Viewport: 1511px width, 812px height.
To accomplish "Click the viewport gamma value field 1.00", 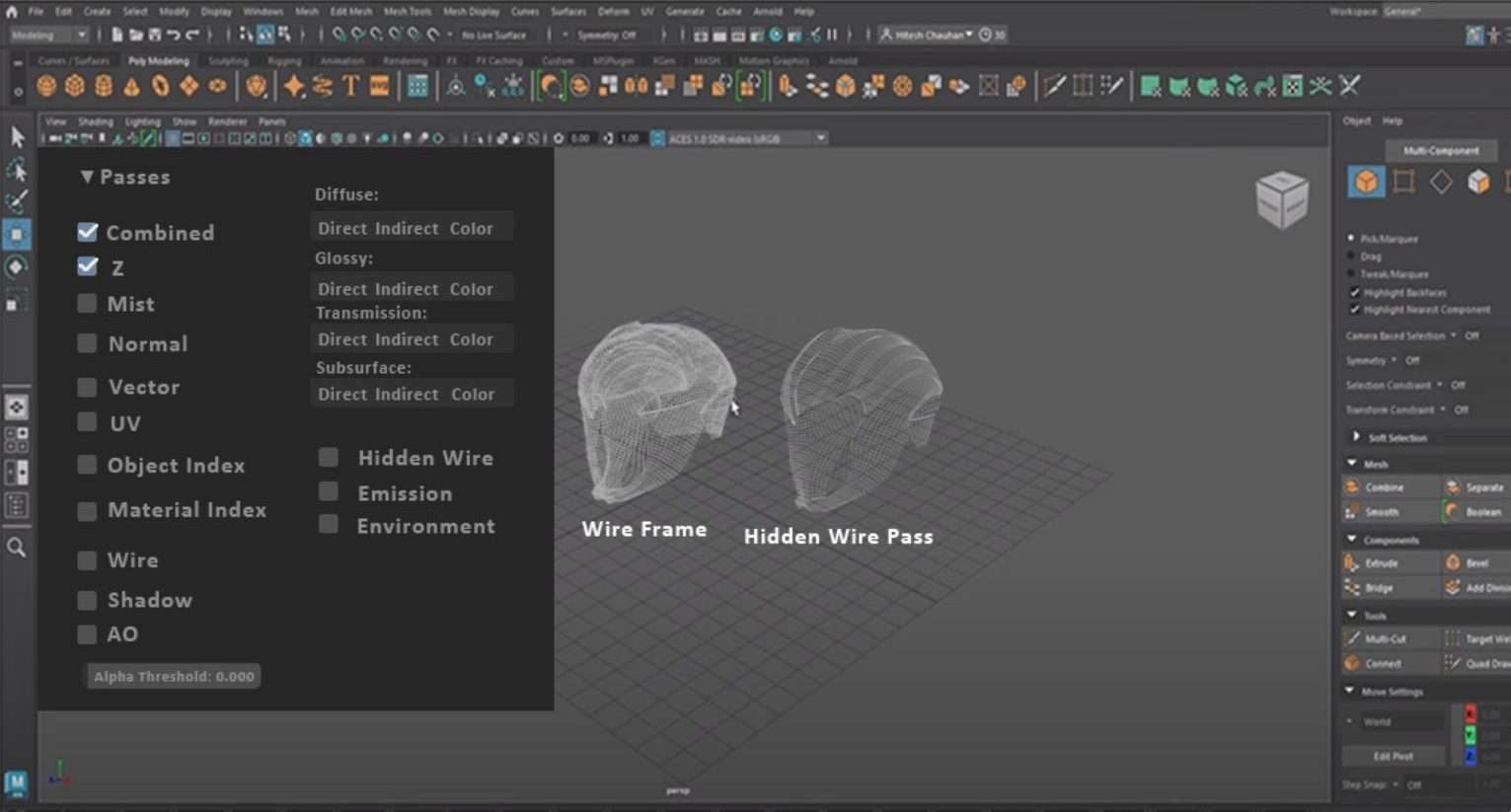I will (630, 138).
